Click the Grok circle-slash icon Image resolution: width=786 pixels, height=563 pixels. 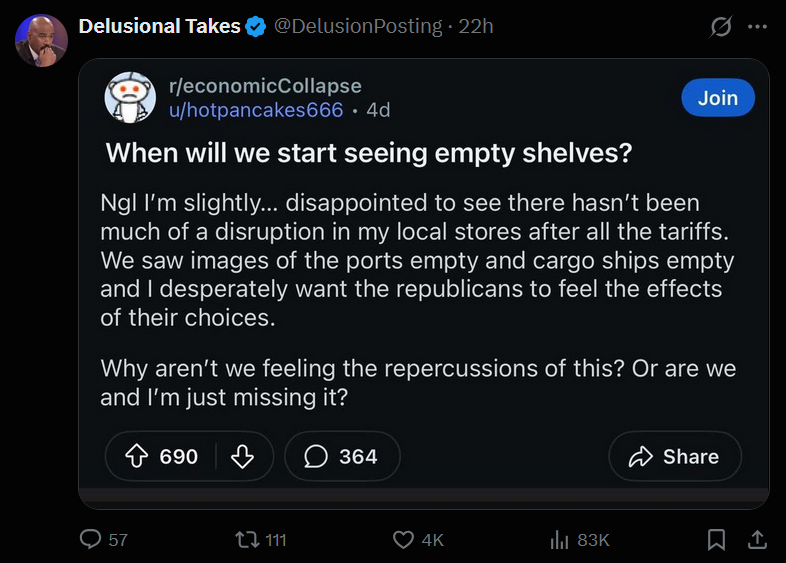tap(720, 27)
